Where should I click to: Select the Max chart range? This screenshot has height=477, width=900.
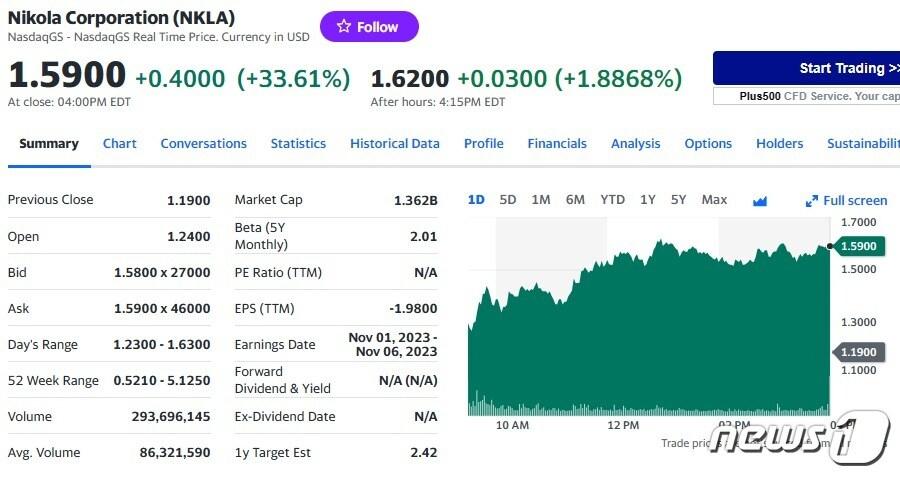[714, 200]
